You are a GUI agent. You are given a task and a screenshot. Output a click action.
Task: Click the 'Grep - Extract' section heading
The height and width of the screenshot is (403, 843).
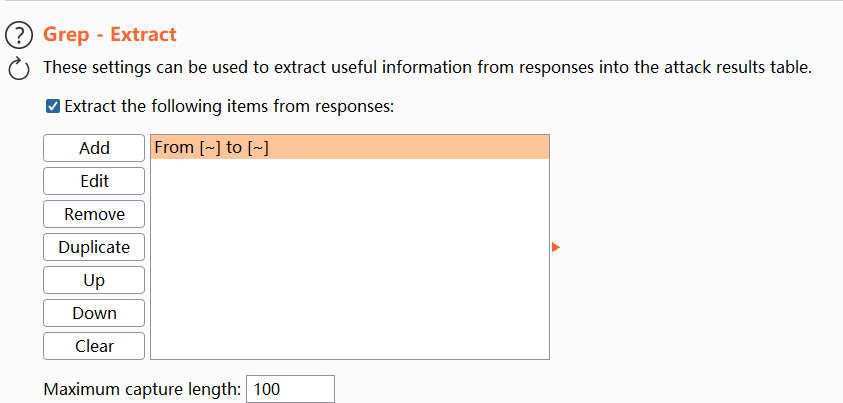click(x=110, y=35)
